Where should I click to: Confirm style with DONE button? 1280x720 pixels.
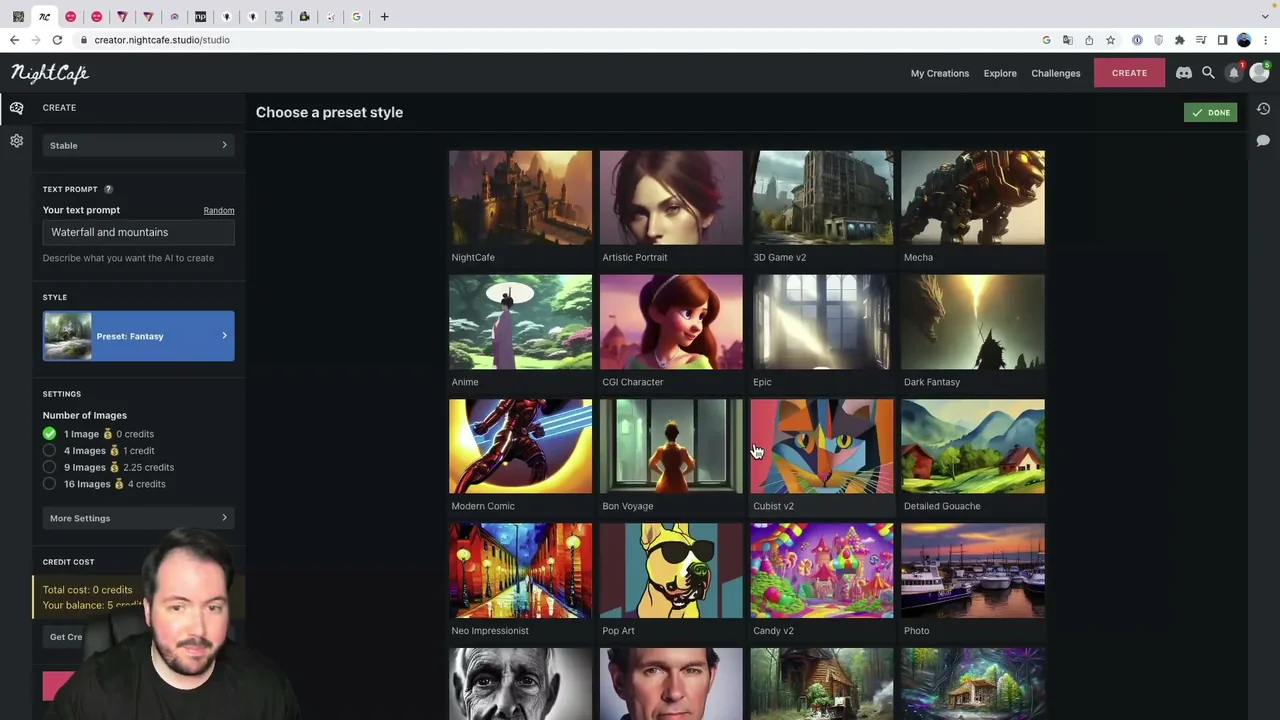click(x=1210, y=113)
